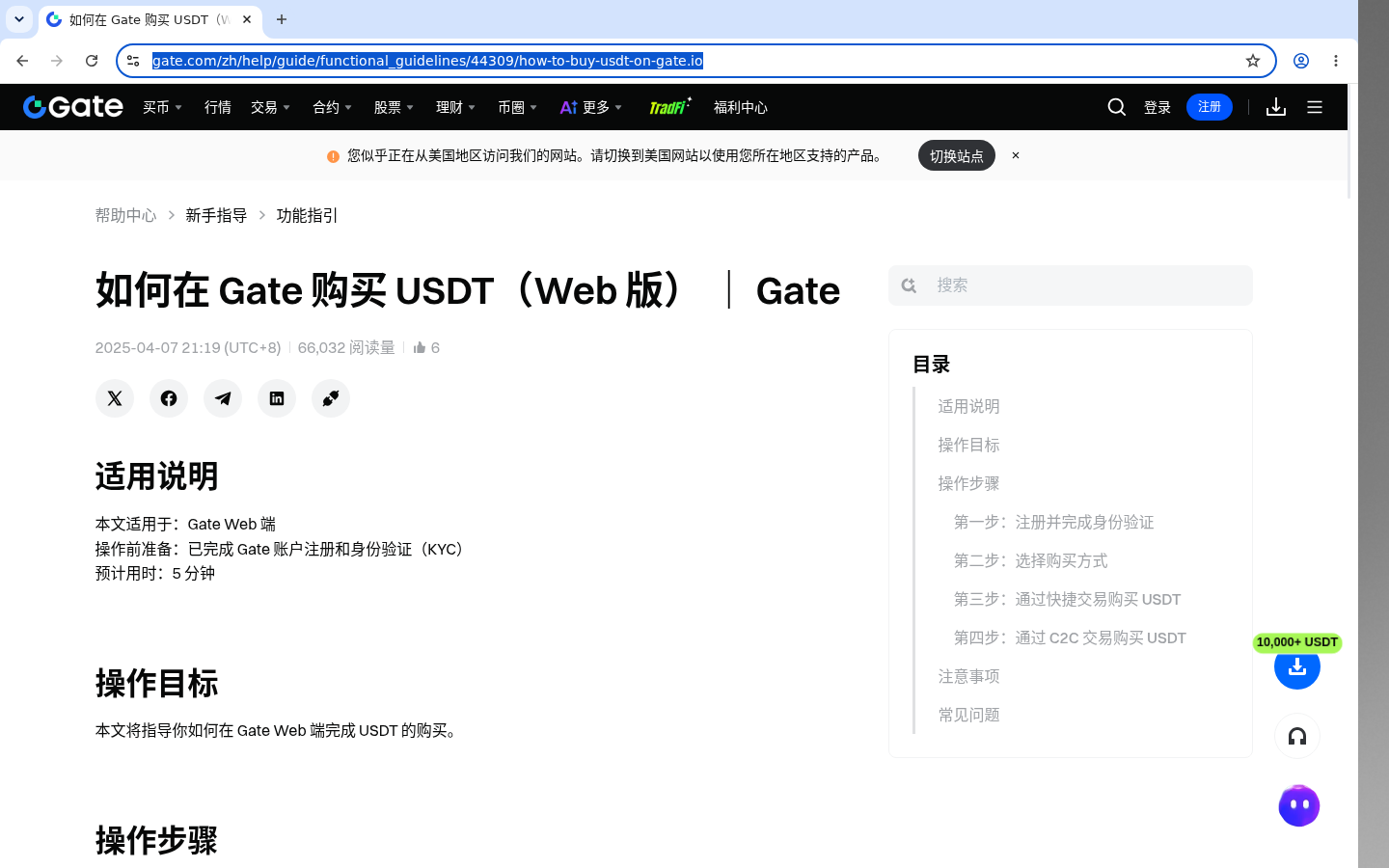Expand the 更多 dropdown menu

[x=591, y=107]
